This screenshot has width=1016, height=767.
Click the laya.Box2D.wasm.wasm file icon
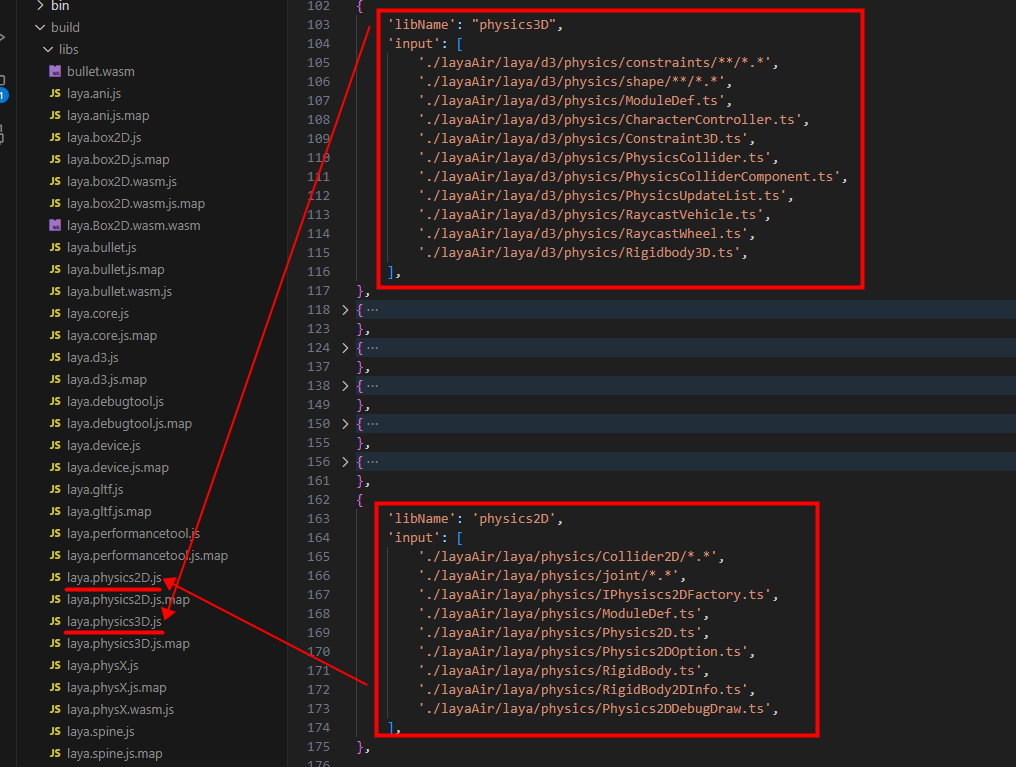[55, 226]
